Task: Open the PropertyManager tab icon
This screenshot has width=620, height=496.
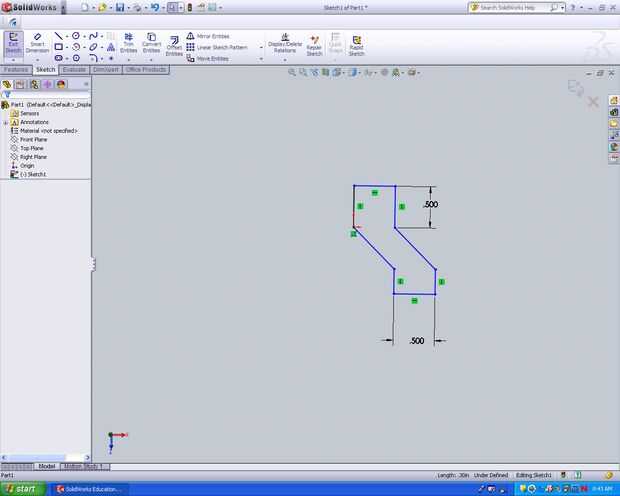Action: pos(20,84)
